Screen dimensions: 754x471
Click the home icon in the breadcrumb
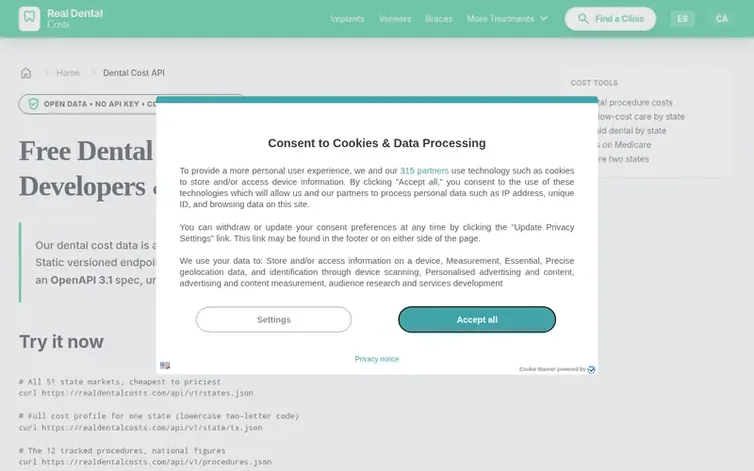(26, 73)
